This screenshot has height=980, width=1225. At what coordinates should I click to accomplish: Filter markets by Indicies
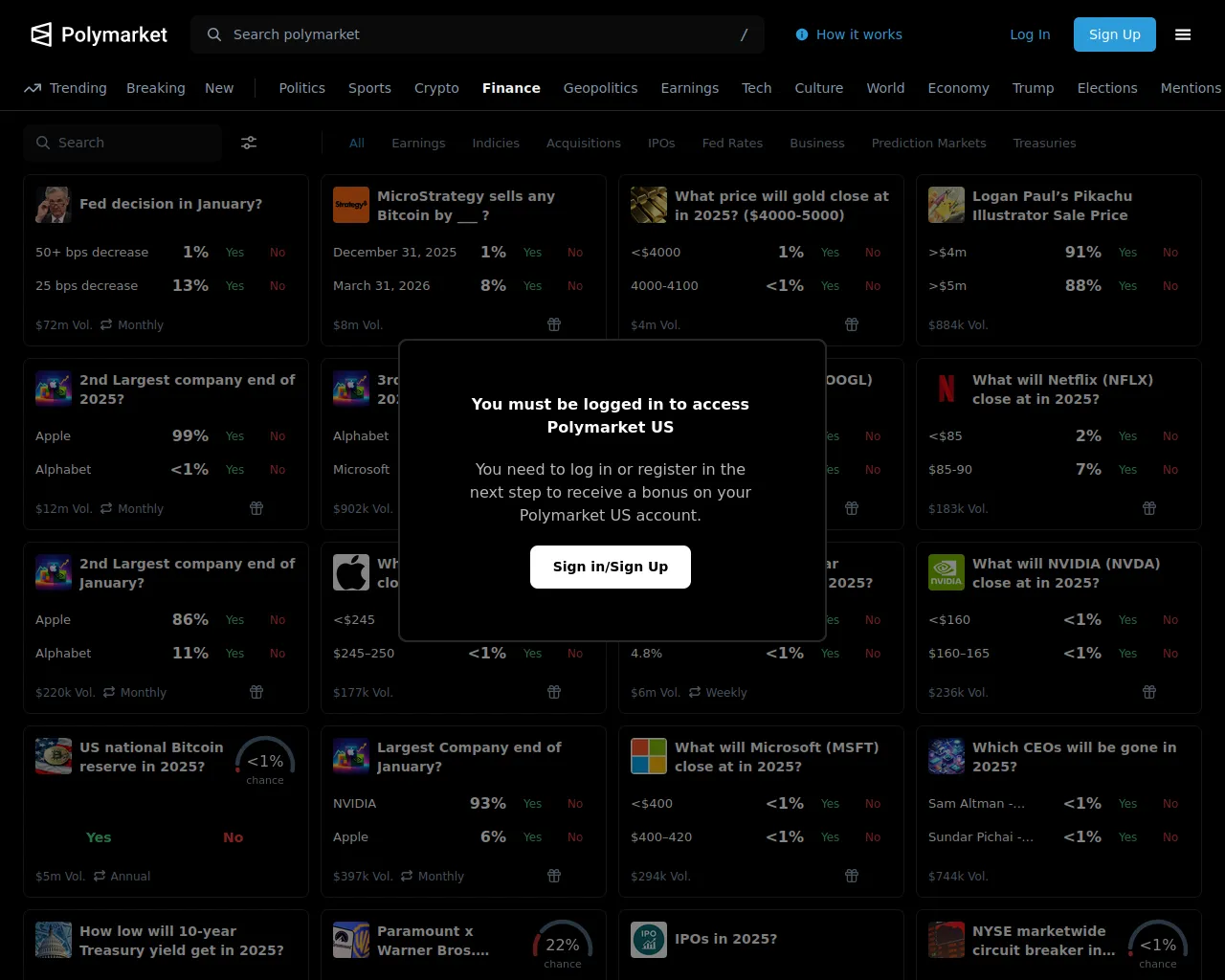(x=496, y=143)
